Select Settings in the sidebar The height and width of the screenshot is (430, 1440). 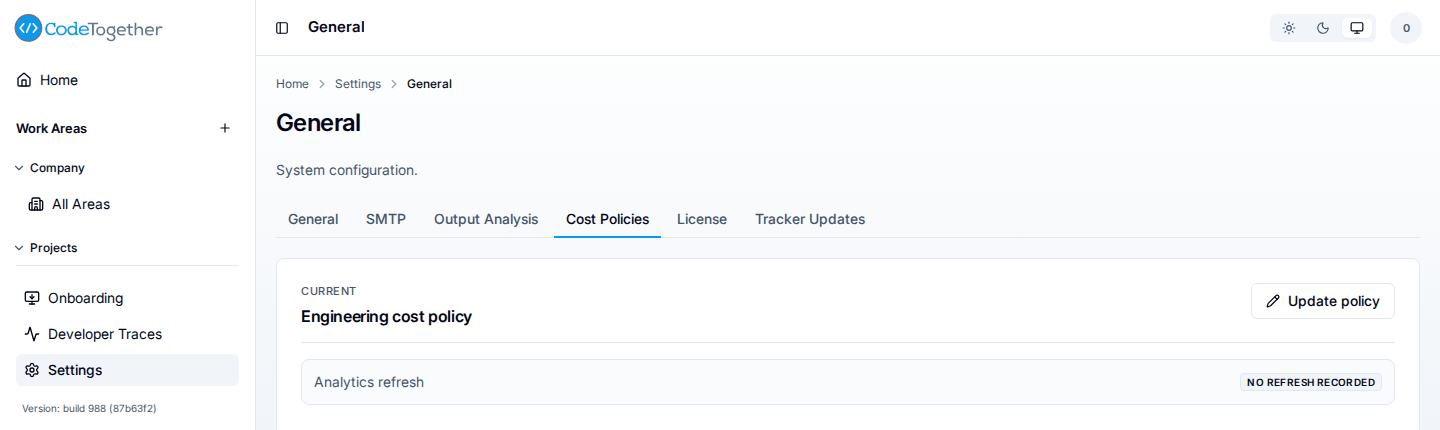tap(127, 370)
